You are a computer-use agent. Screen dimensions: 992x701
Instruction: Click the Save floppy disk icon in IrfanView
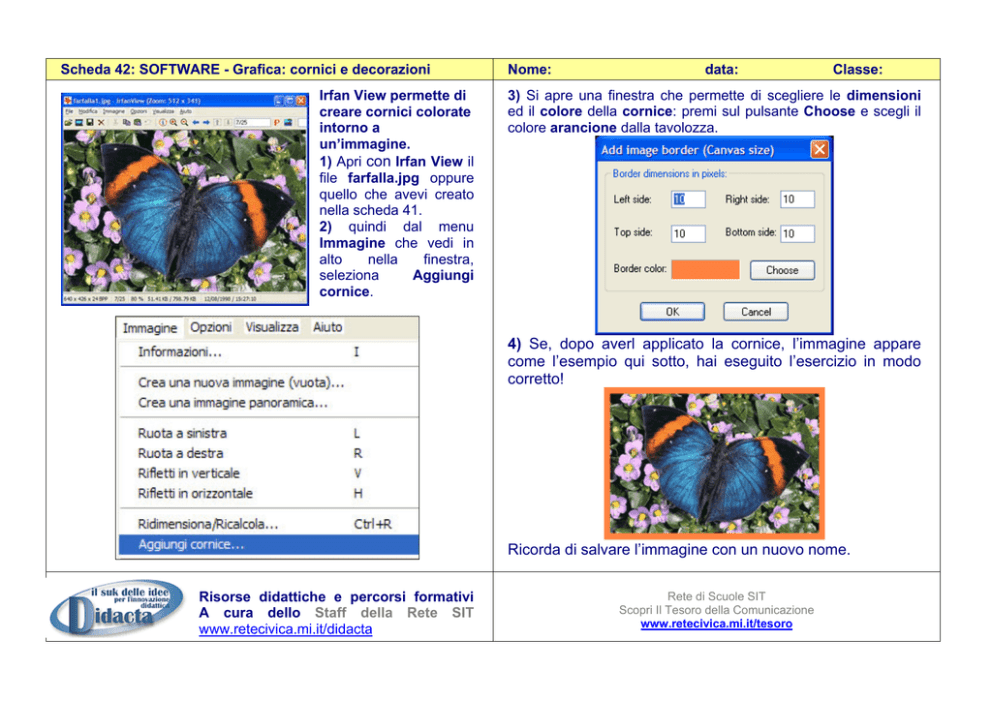(90, 122)
